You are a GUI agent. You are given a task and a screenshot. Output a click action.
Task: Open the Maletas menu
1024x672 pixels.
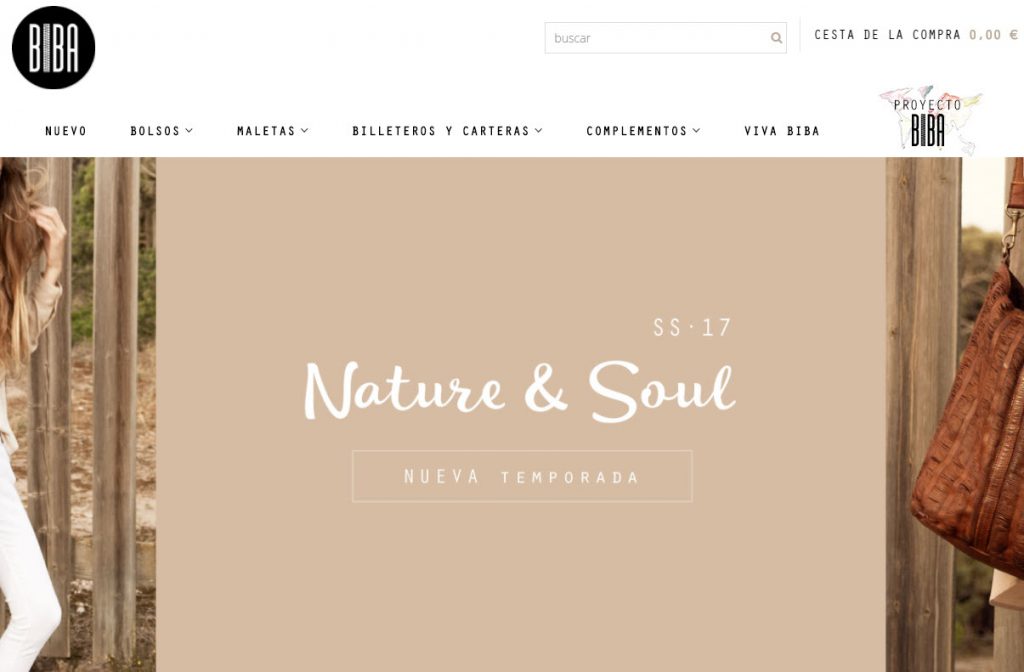point(266,131)
